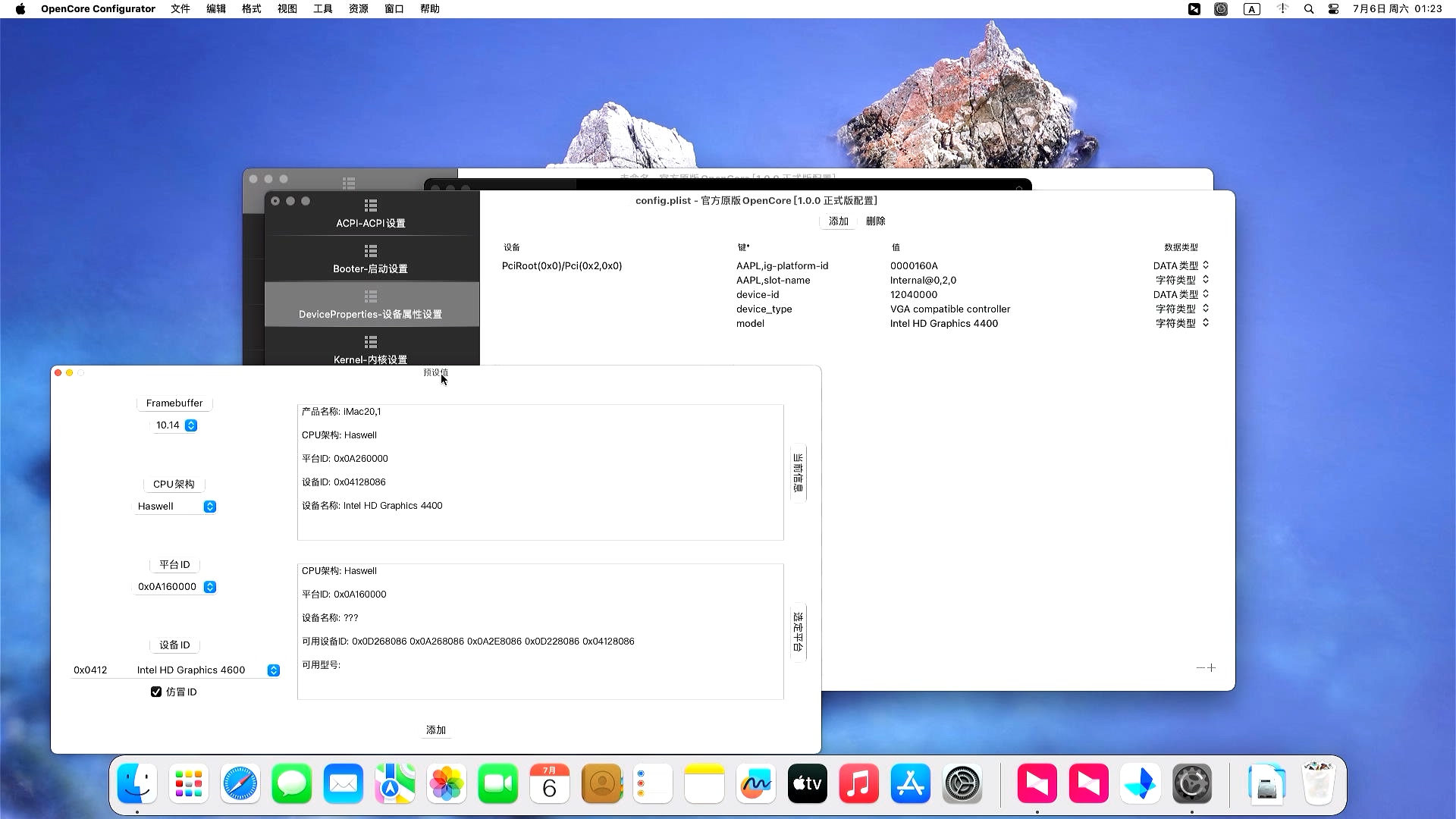The image size is (1456, 819).
Task: Open Kernel-内核设置 sidebar section
Action: tap(371, 350)
